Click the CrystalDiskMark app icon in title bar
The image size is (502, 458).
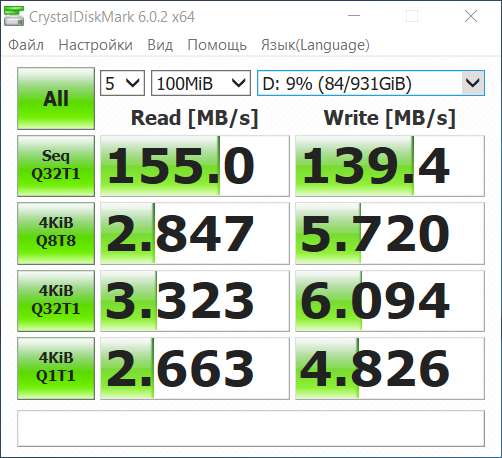[x=14, y=16]
